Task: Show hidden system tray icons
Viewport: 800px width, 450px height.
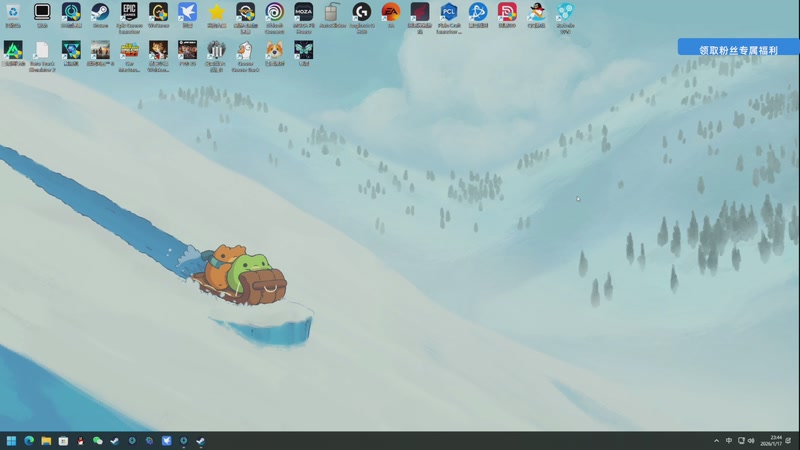Action: [x=716, y=440]
